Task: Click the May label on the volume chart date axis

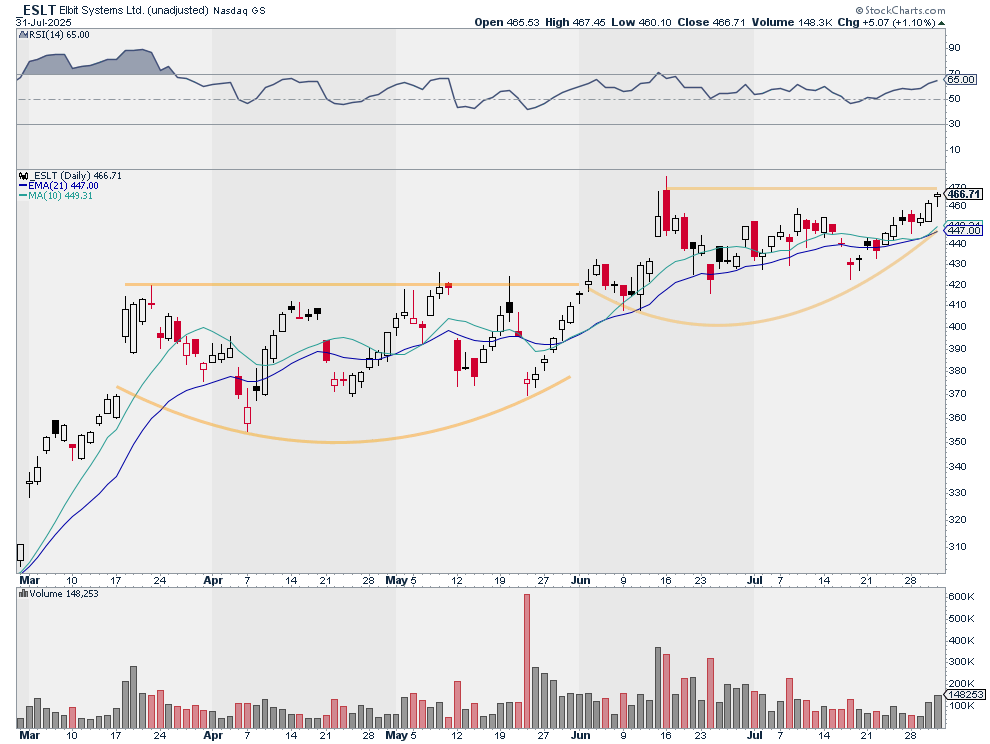Action: (x=397, y=735)
